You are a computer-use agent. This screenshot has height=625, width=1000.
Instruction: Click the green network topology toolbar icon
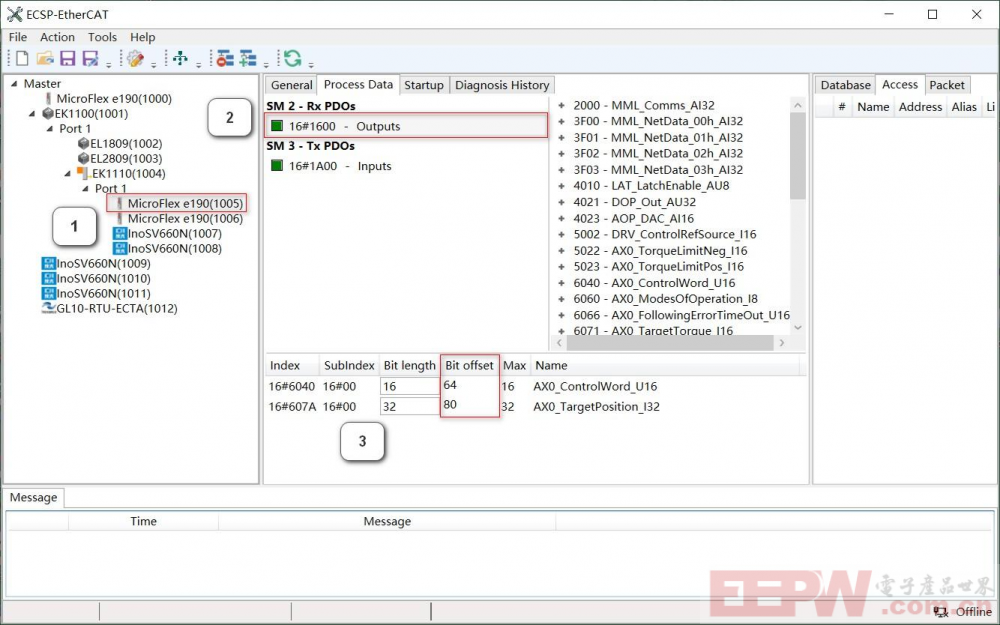180,59
